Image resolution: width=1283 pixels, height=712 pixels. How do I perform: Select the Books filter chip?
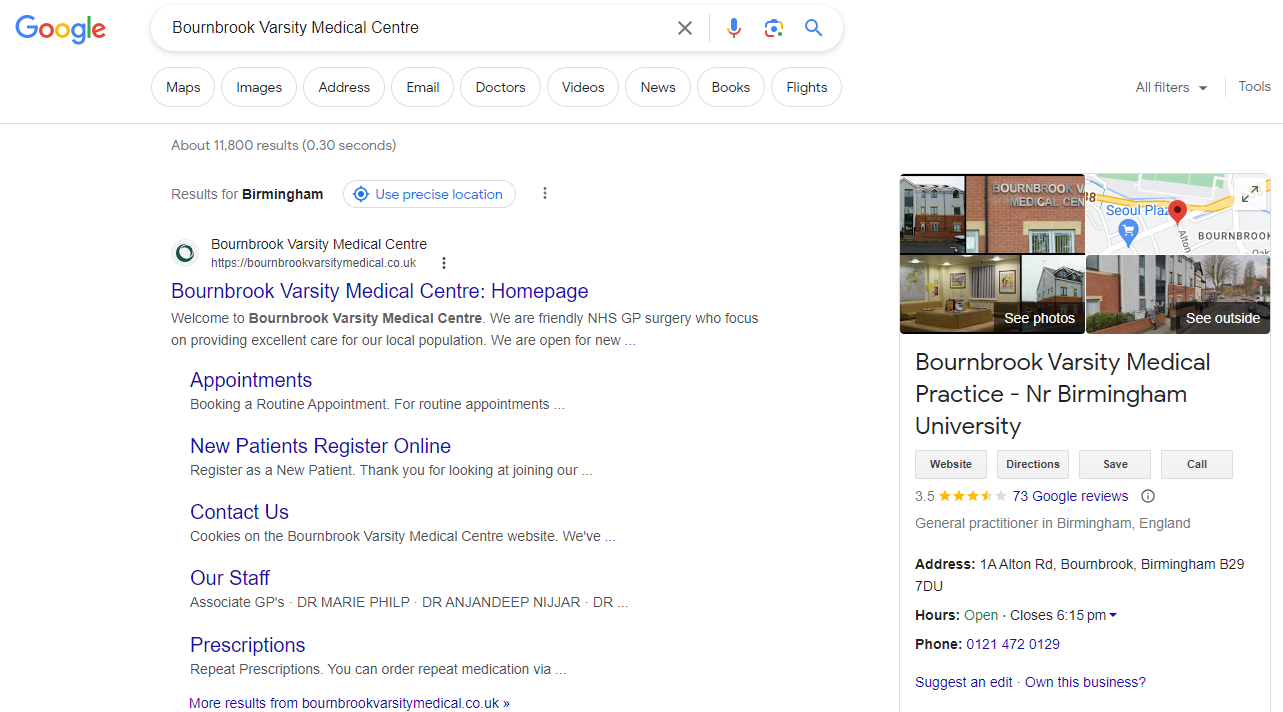click(x=731, y=87)
